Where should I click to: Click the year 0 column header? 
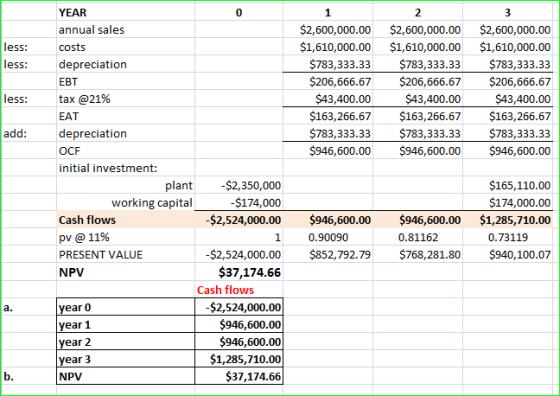pos(239,12)
